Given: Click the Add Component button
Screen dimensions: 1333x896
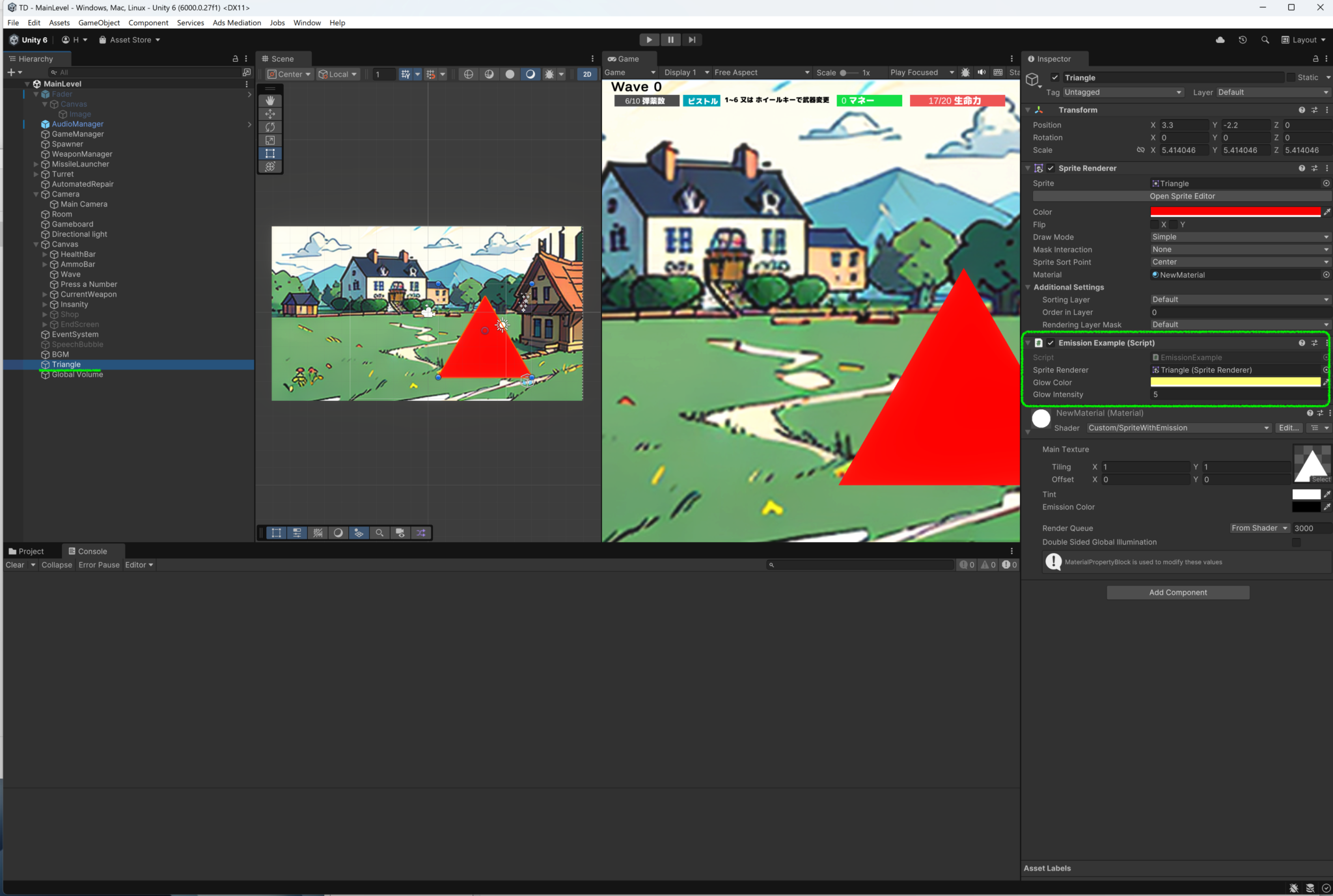Looking at the screenshot, I should point(1177,592).
